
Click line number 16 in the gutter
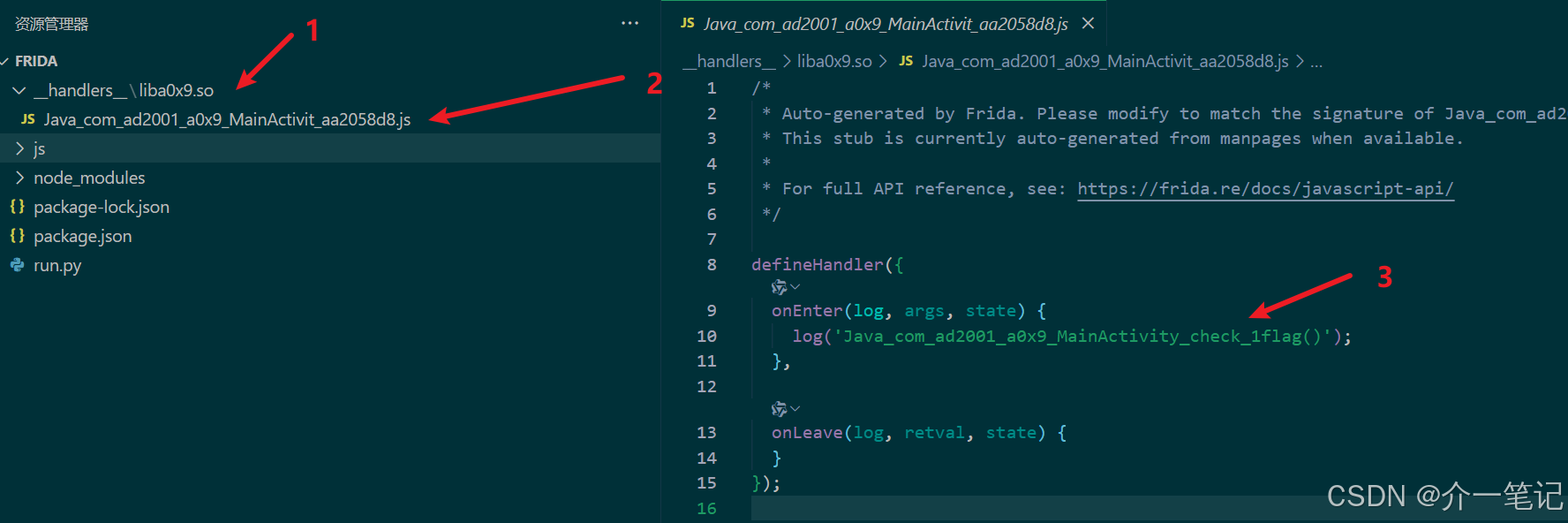click(706, 508)
